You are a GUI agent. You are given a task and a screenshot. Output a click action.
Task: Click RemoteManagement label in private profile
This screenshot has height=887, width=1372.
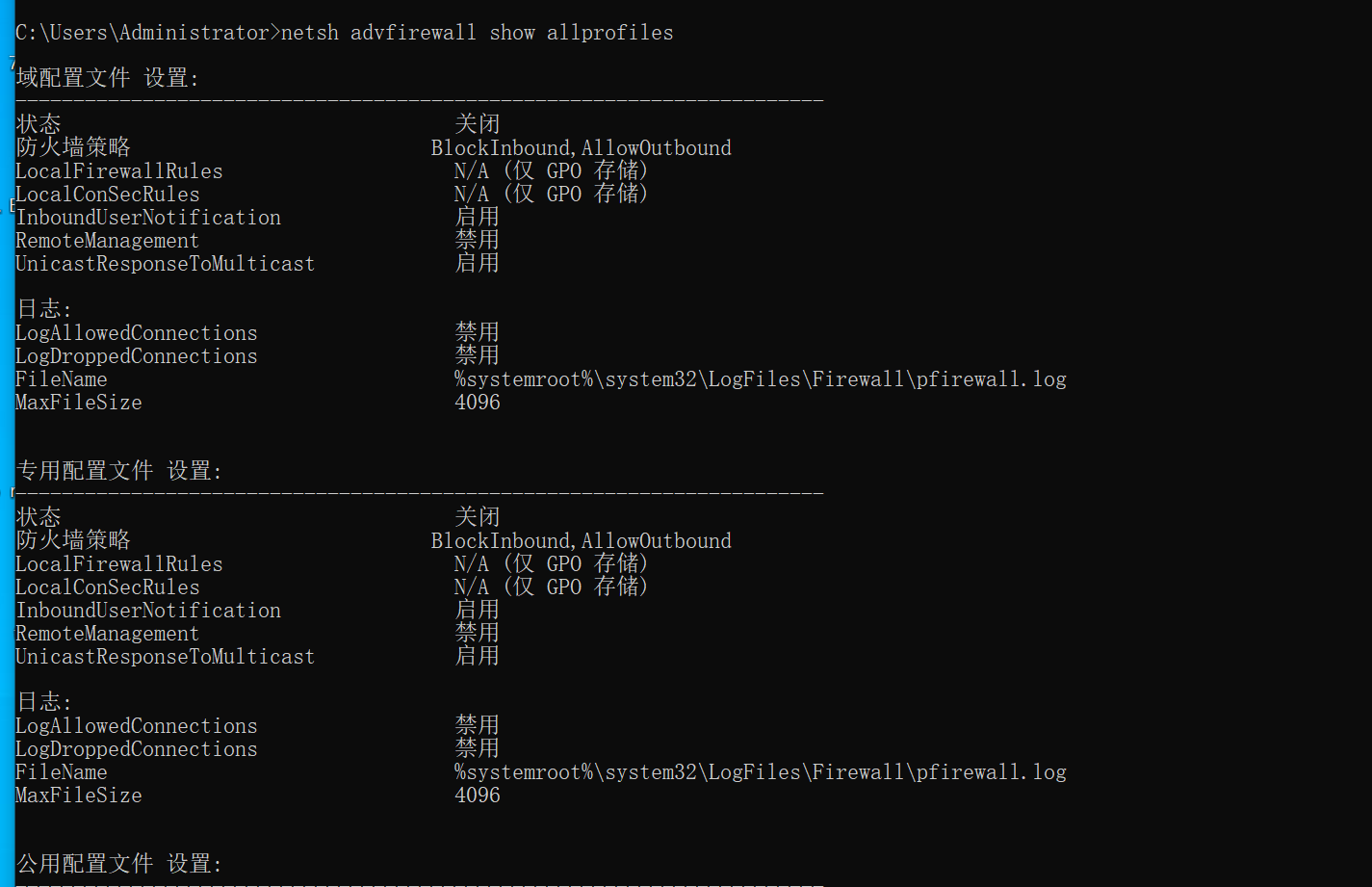click(108, 634)
